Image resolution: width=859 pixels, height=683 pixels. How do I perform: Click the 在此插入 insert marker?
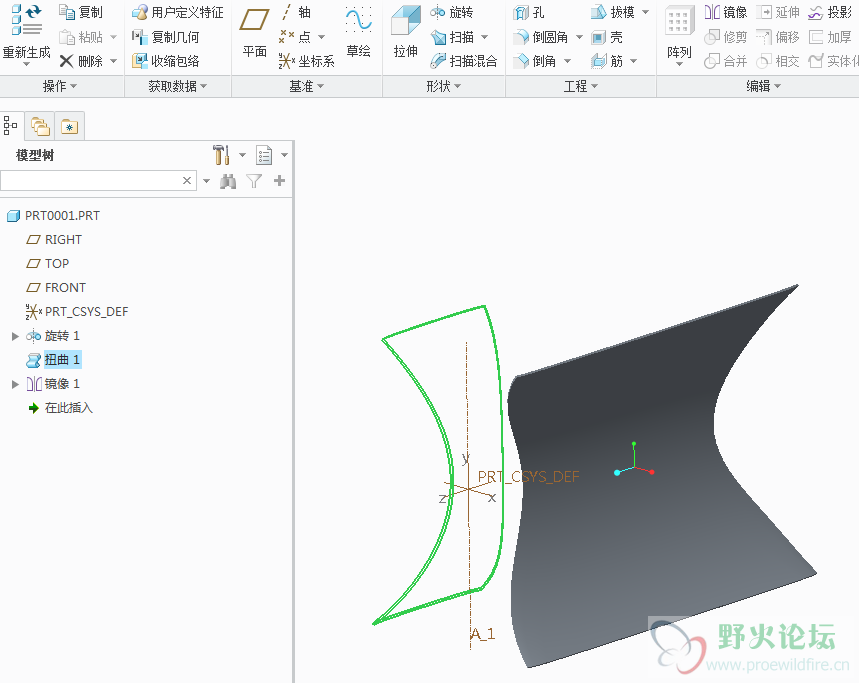(x=60, y=407)
